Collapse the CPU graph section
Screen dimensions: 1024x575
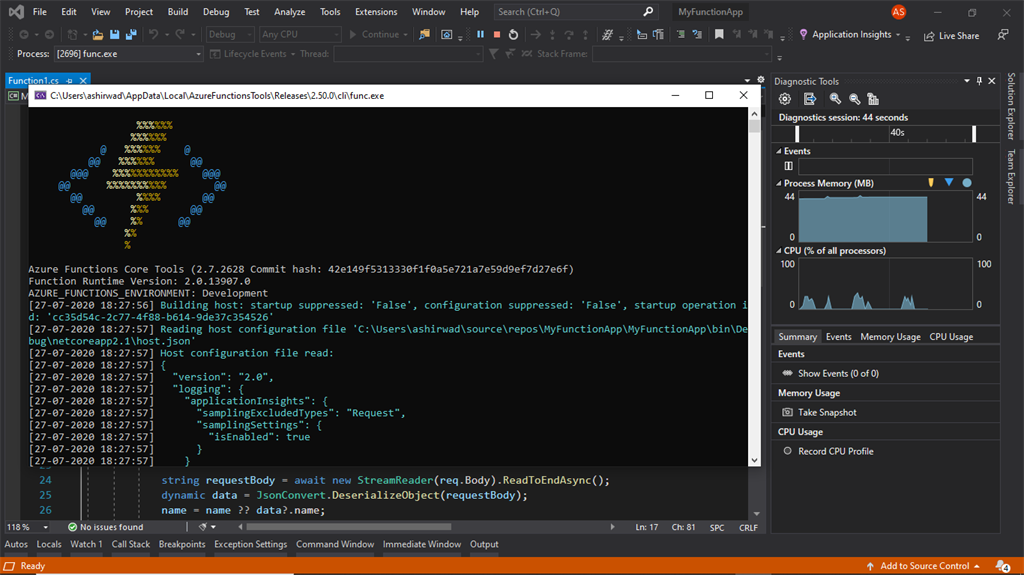click(778, 251)
